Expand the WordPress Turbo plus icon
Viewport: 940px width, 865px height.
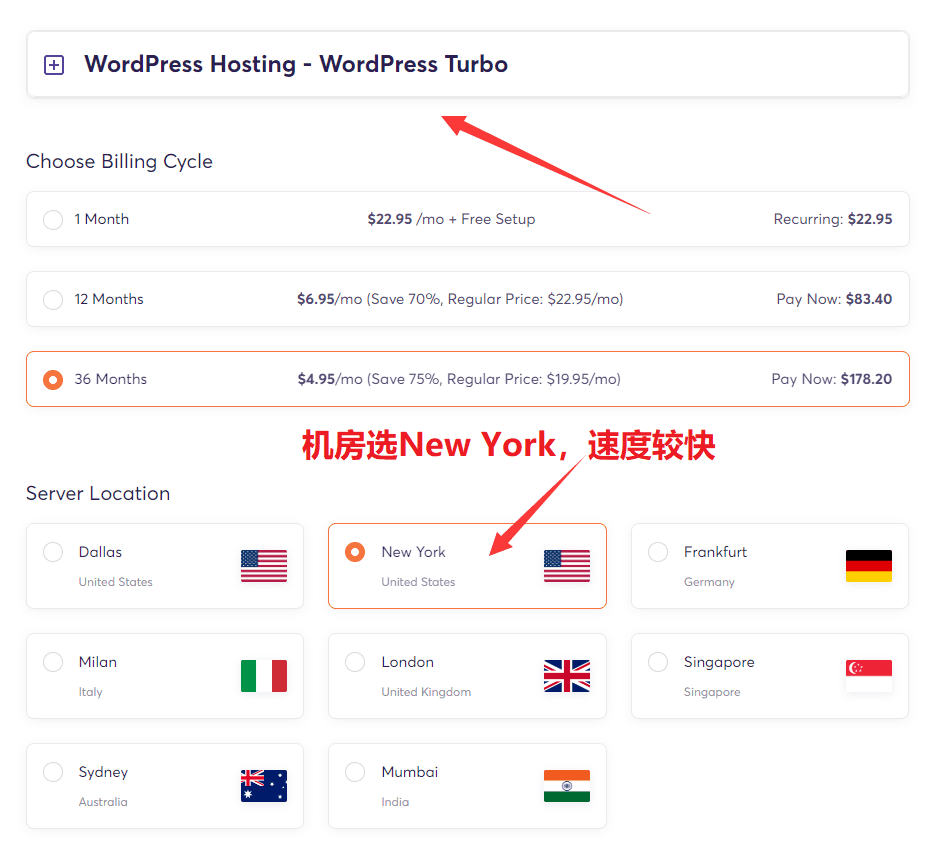pyautogui.click(x=54, y=65)
